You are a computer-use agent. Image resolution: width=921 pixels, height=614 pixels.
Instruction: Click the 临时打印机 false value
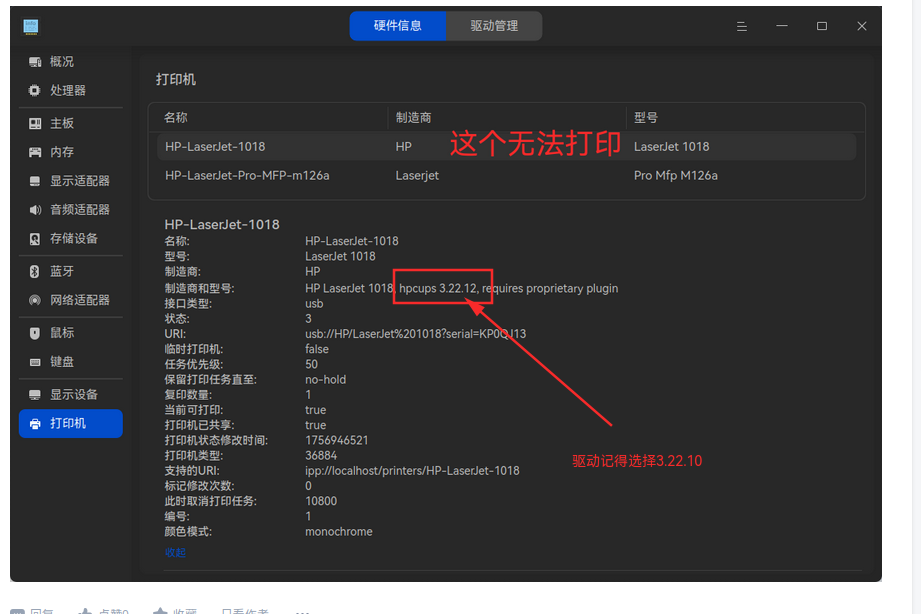[x=317, y=349]
